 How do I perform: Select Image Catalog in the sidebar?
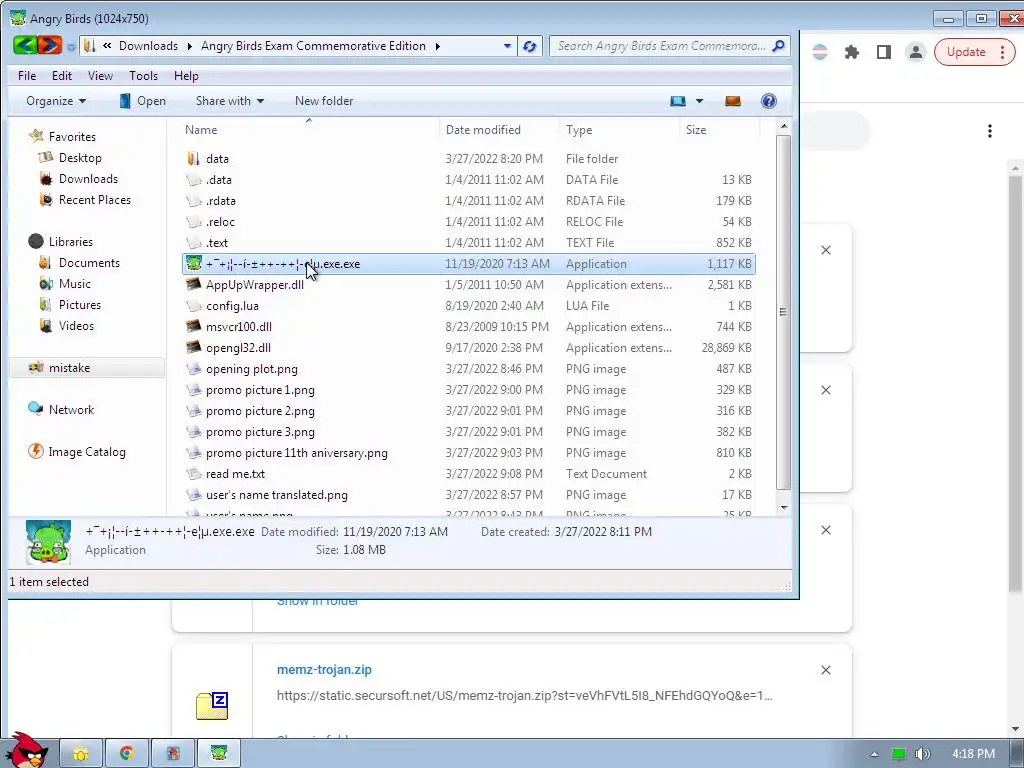[x=76, y=451]
